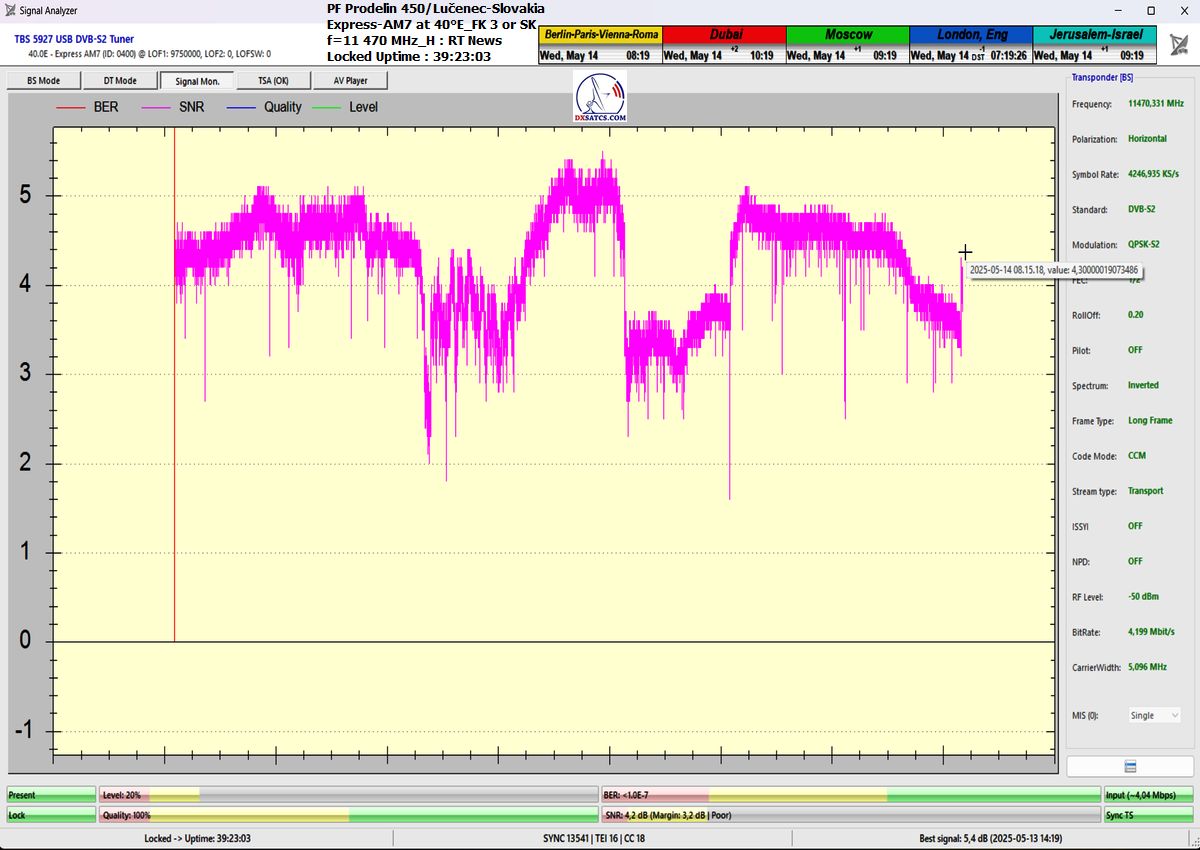Click the Signal Analyzer app icon in title bar

click(10, 10)
